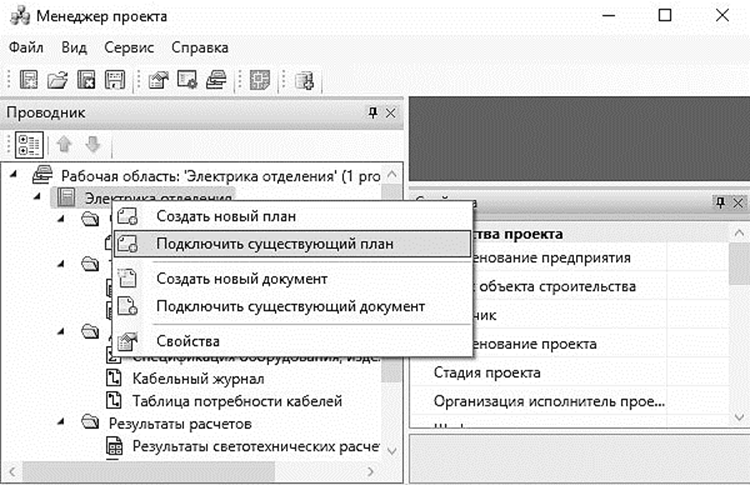Screen dimensions: 750x485
Task: Click the explorer horizontal scrollbar right arrow
Action: pyautogui.click(x=371, y=470)
